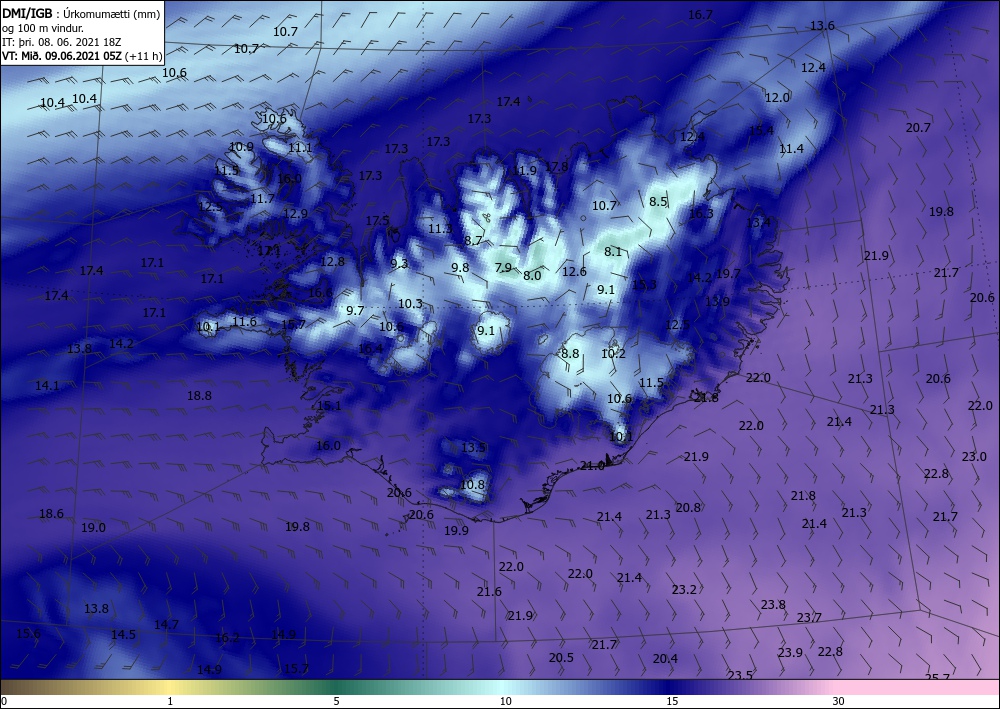1000x709 pixels.
Task: Click the Úrkomumætti (mm) heading text
Action: (x=112, y=14)
